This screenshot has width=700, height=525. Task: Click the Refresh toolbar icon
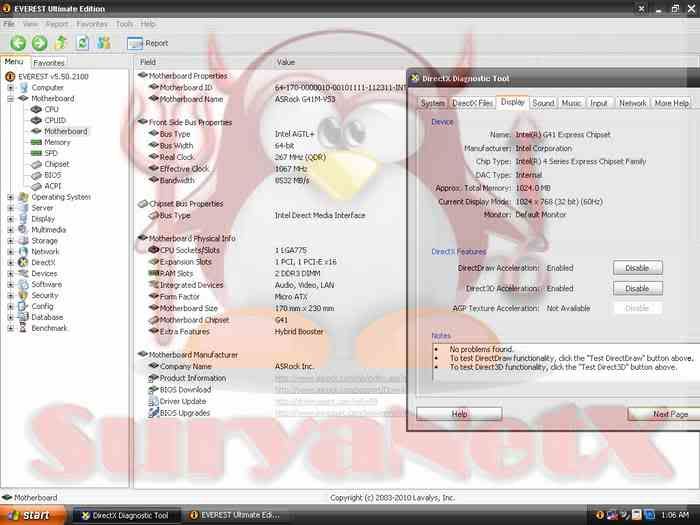pyautogui.click(x=83, y=43)
